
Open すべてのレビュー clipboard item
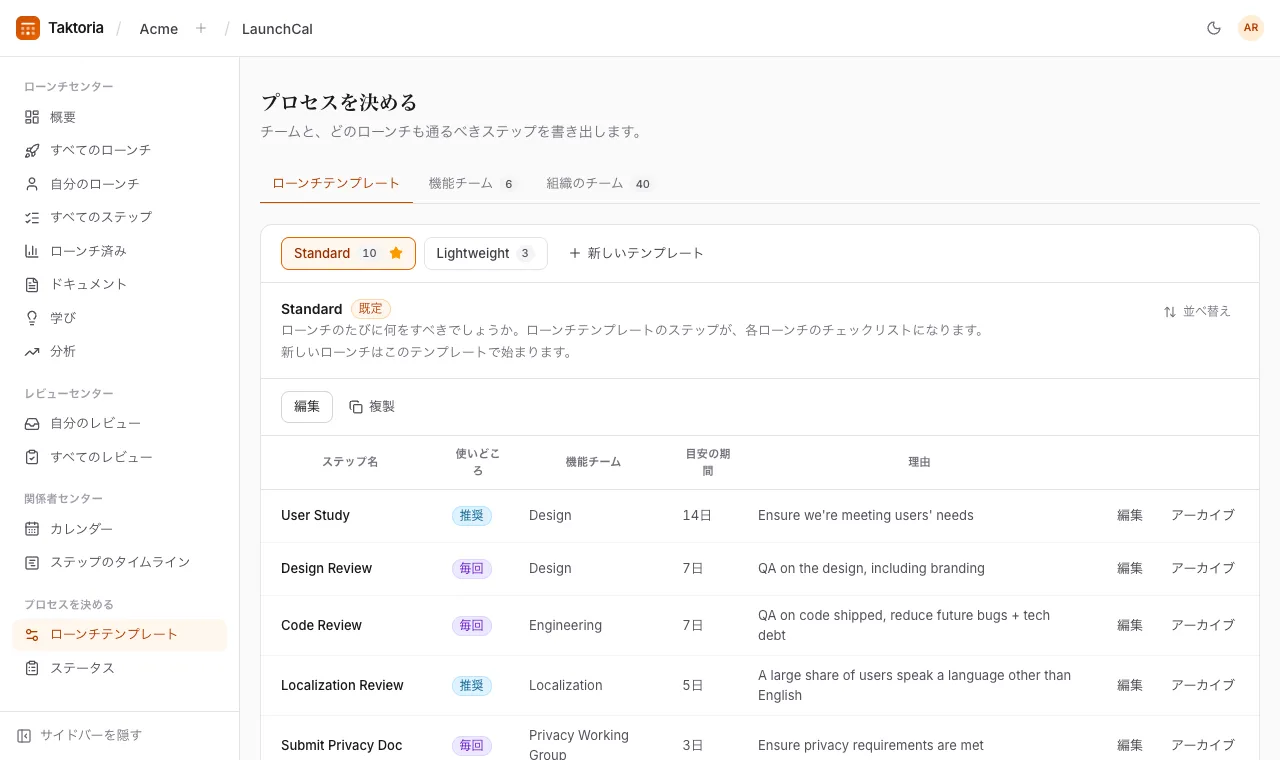click(x=119, y=457)
